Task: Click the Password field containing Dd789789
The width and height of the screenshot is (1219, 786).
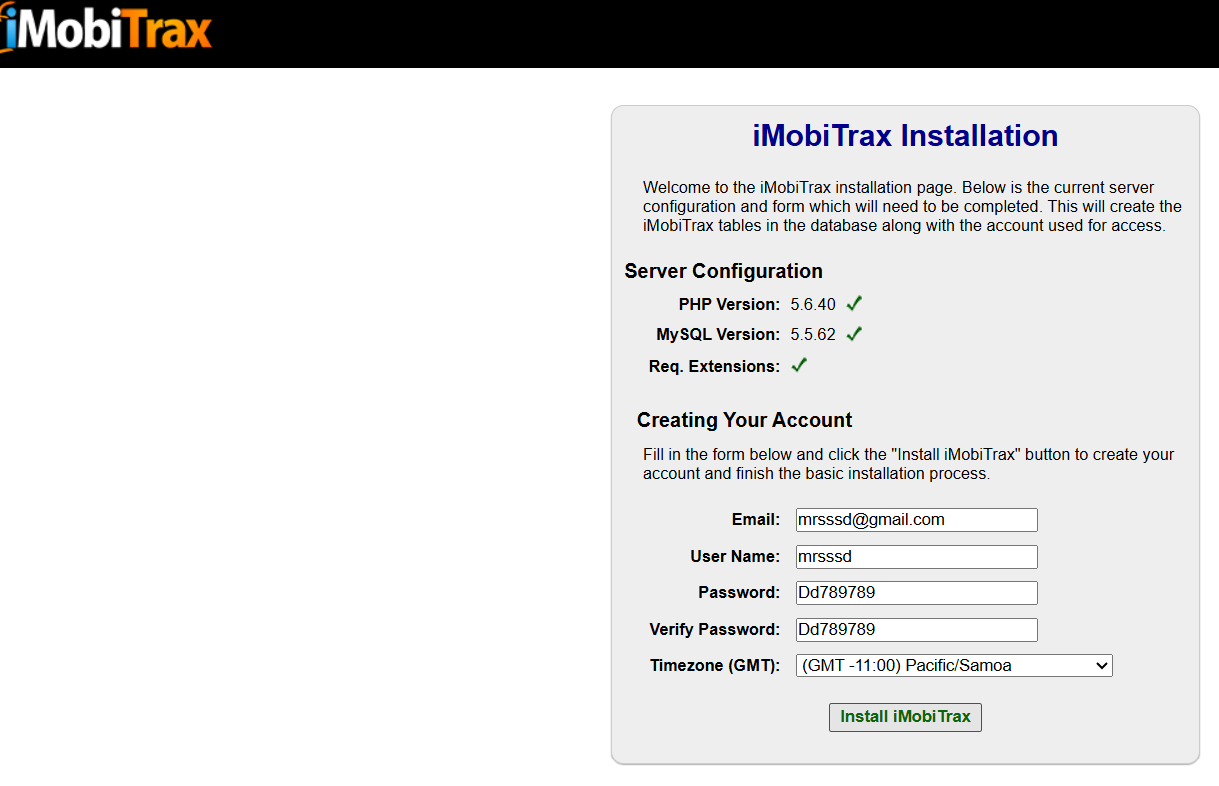Action: click(917, 593)
